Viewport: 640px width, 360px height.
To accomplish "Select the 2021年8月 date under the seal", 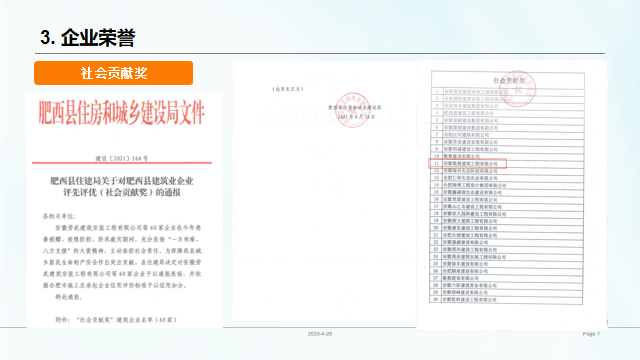I will coord(356,117).
